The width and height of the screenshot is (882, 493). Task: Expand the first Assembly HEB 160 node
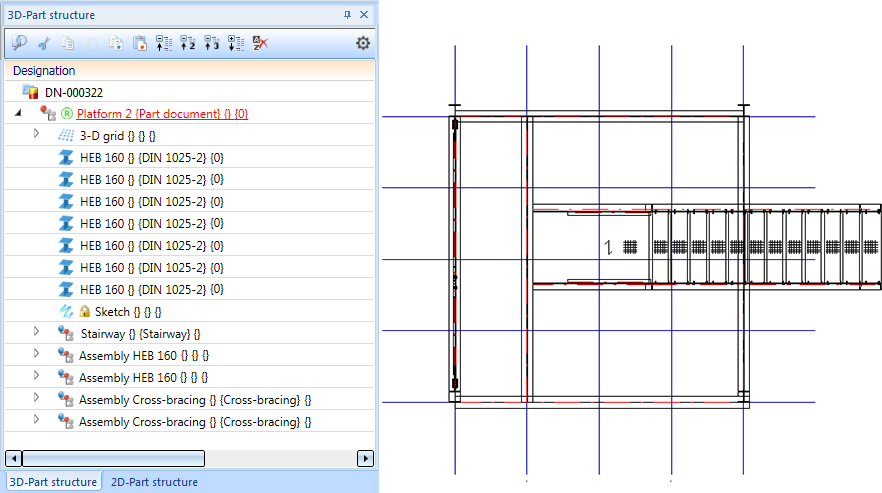(36, 353)
